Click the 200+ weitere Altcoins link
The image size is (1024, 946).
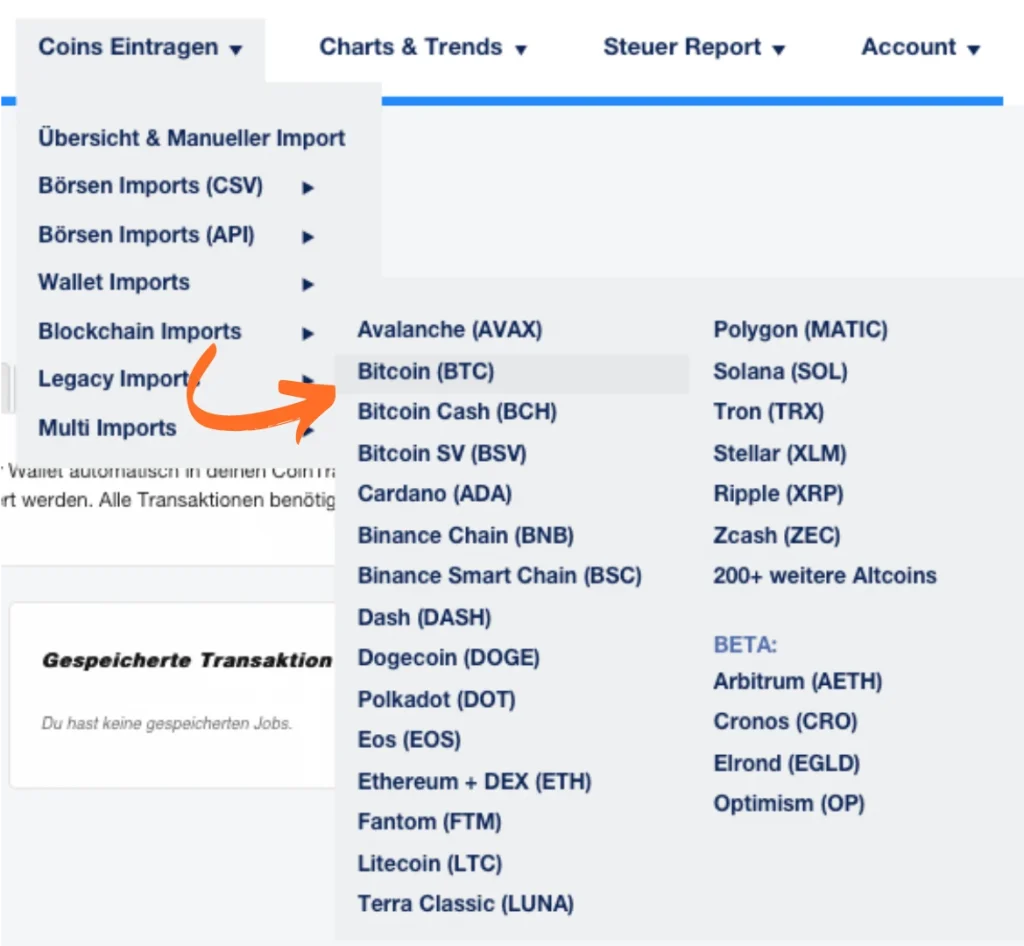pyautogui.click(x=824, y=576)
